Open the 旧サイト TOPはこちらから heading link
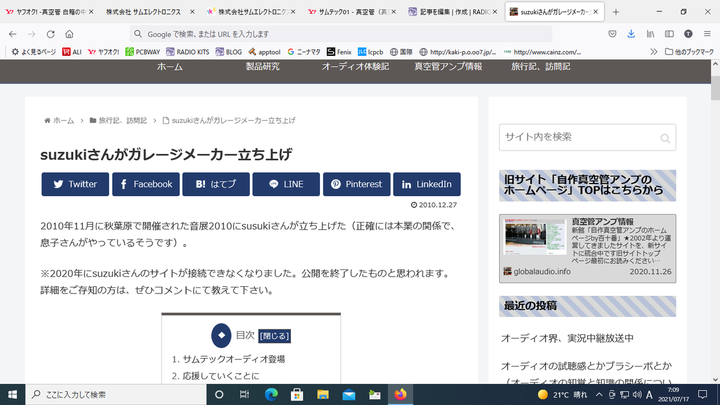720x405 pixels. point(587,186)
